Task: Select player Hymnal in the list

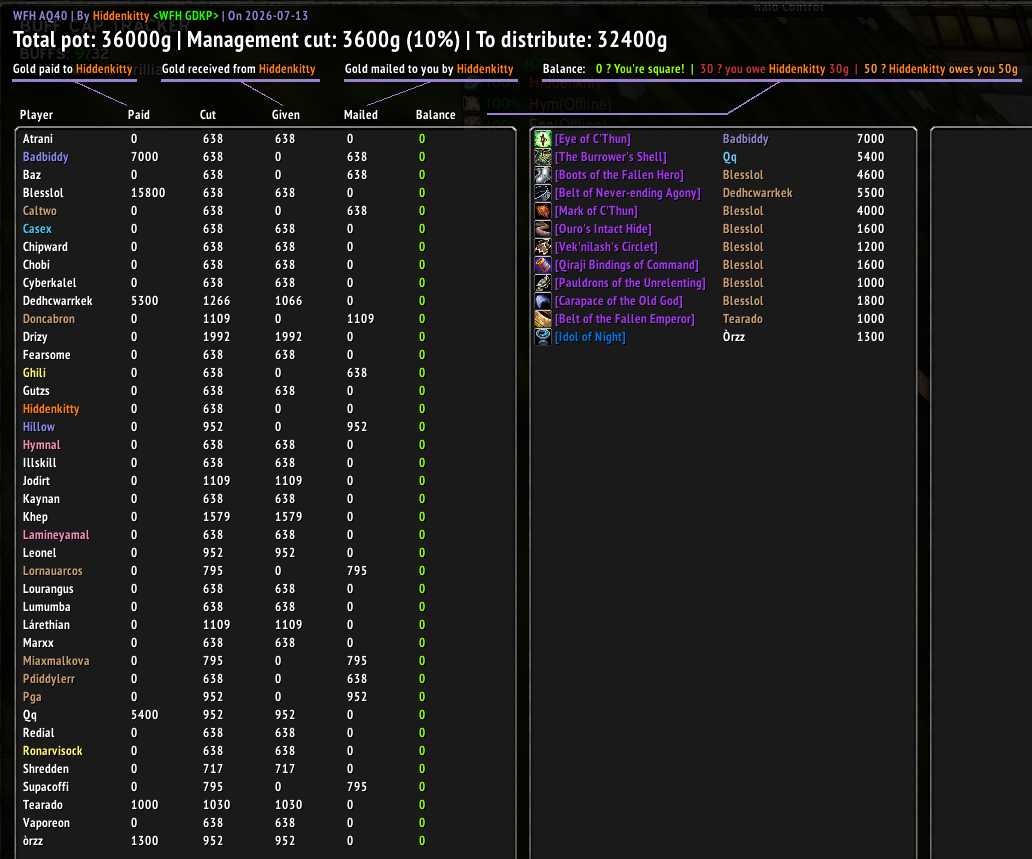Action: 41,445
